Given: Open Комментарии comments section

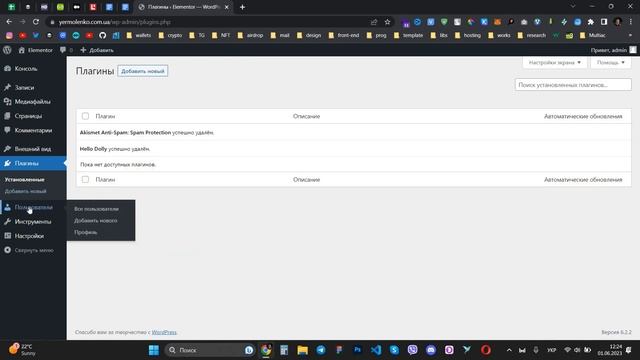Looking at the screenshot, I should point(33,130).
